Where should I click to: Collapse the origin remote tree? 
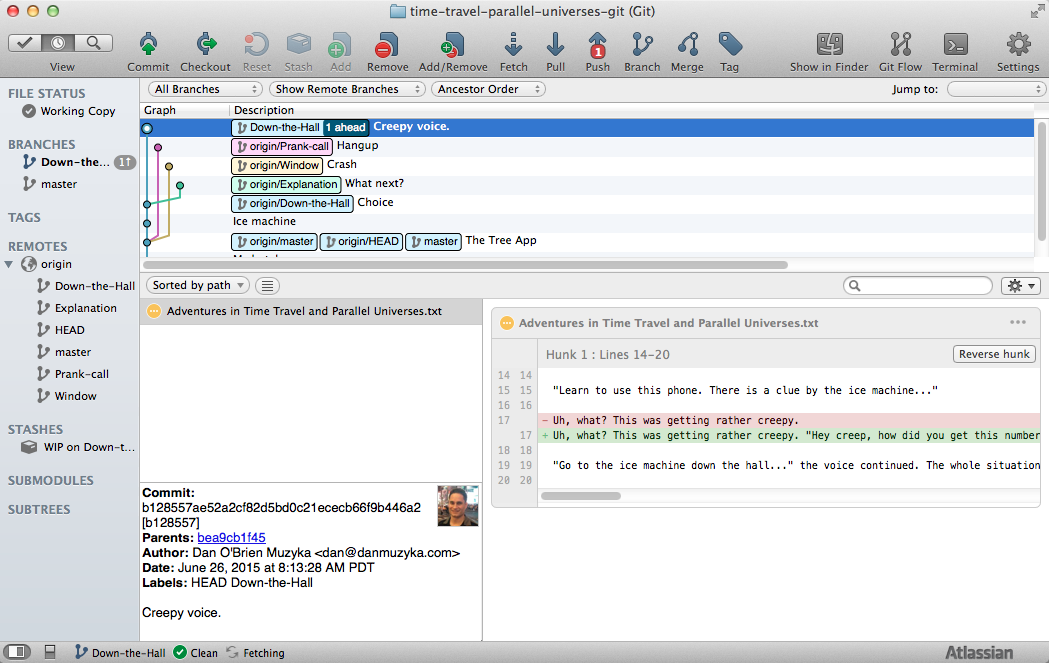pos(9,264)
